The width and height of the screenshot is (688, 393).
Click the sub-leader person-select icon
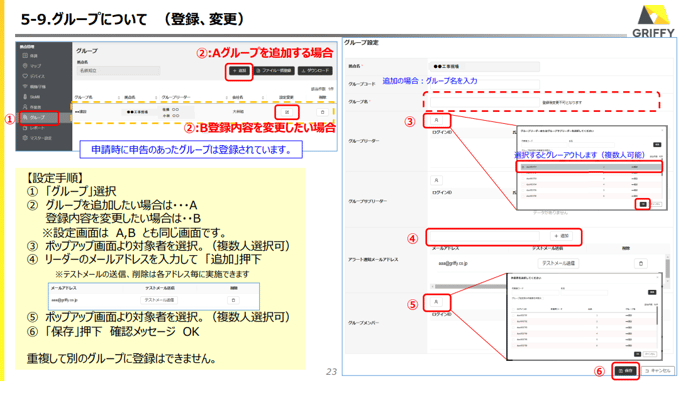coord(436,180)
